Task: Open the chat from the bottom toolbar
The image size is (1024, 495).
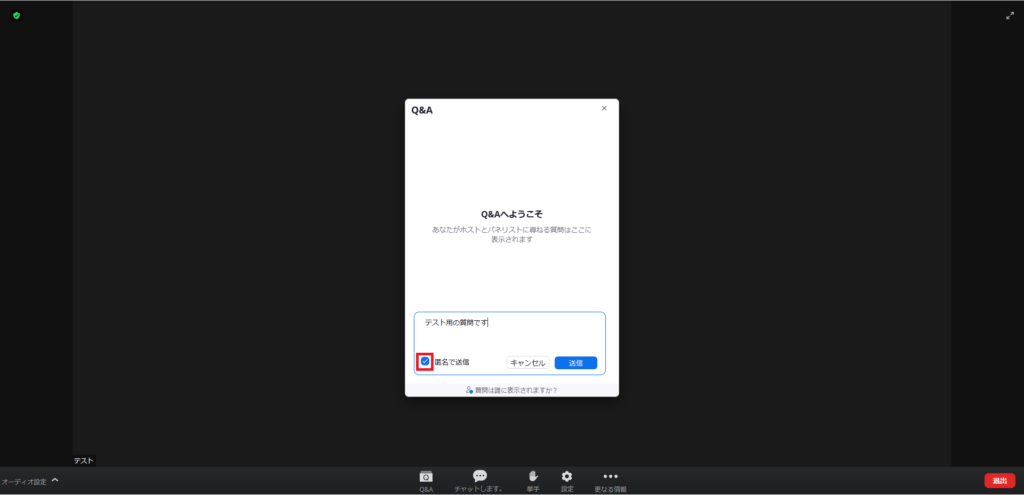Action: (479, 479)
